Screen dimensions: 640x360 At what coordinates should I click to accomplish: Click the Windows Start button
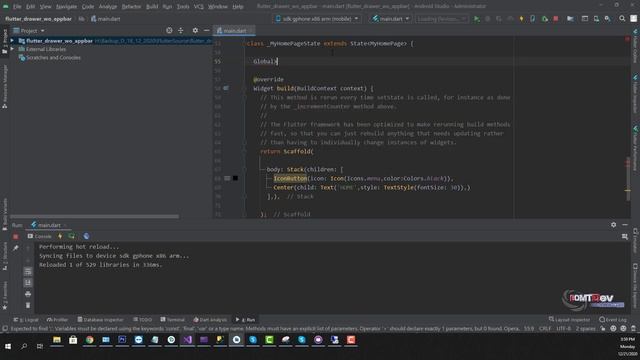pyautogui.click(x=8, y=347)
